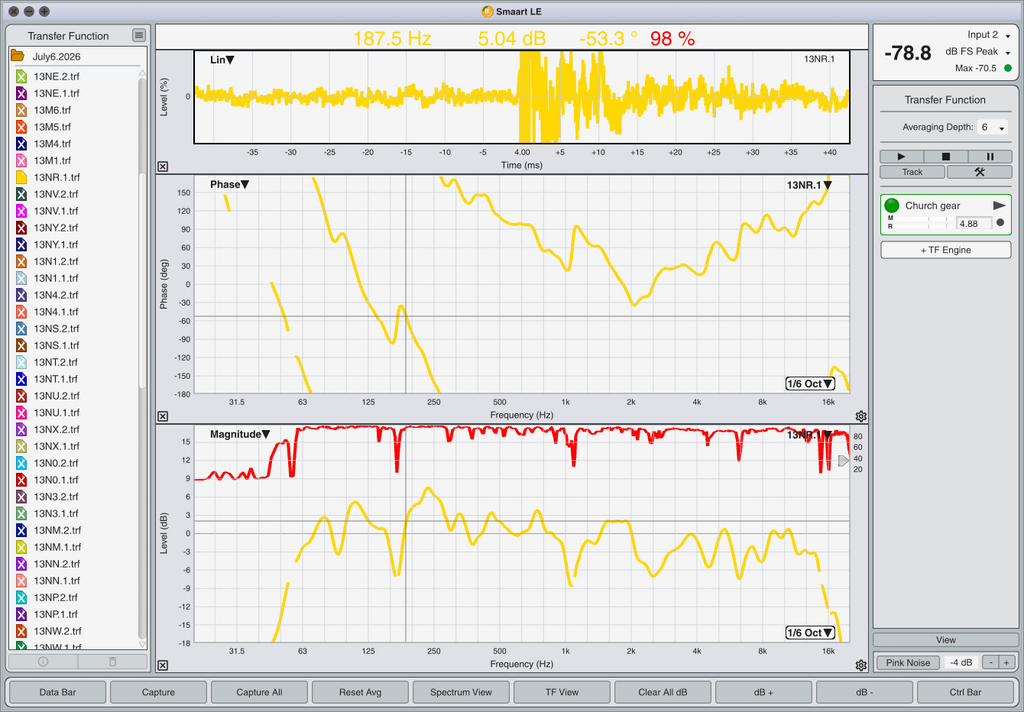This screenshot has height=712, width=1024.
Task: Open the phase plot 1/6 Oct smoothing dropdown
Action: [810, 383]
